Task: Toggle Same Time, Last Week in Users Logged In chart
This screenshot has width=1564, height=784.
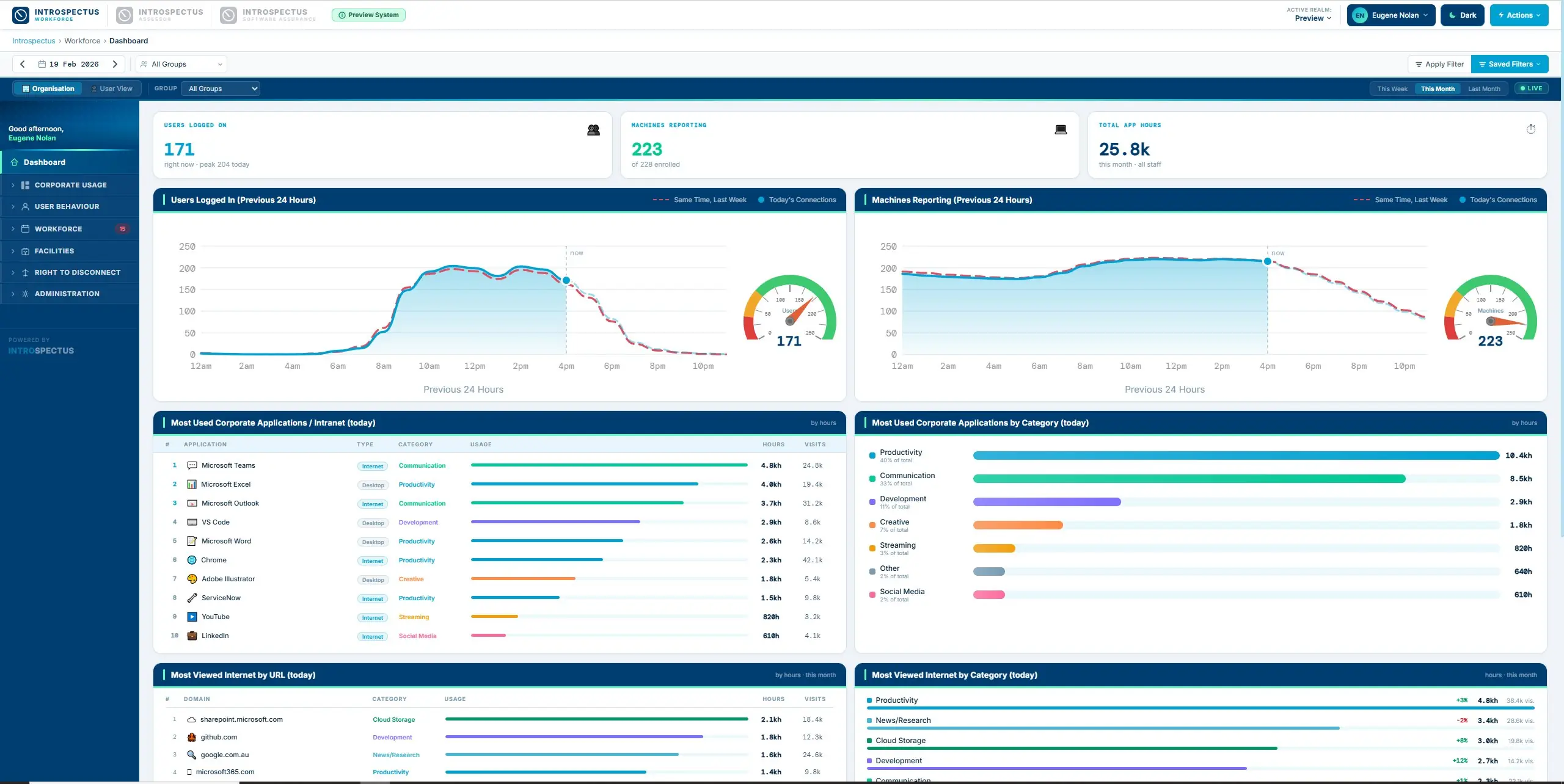Action: tap(700, 200)
